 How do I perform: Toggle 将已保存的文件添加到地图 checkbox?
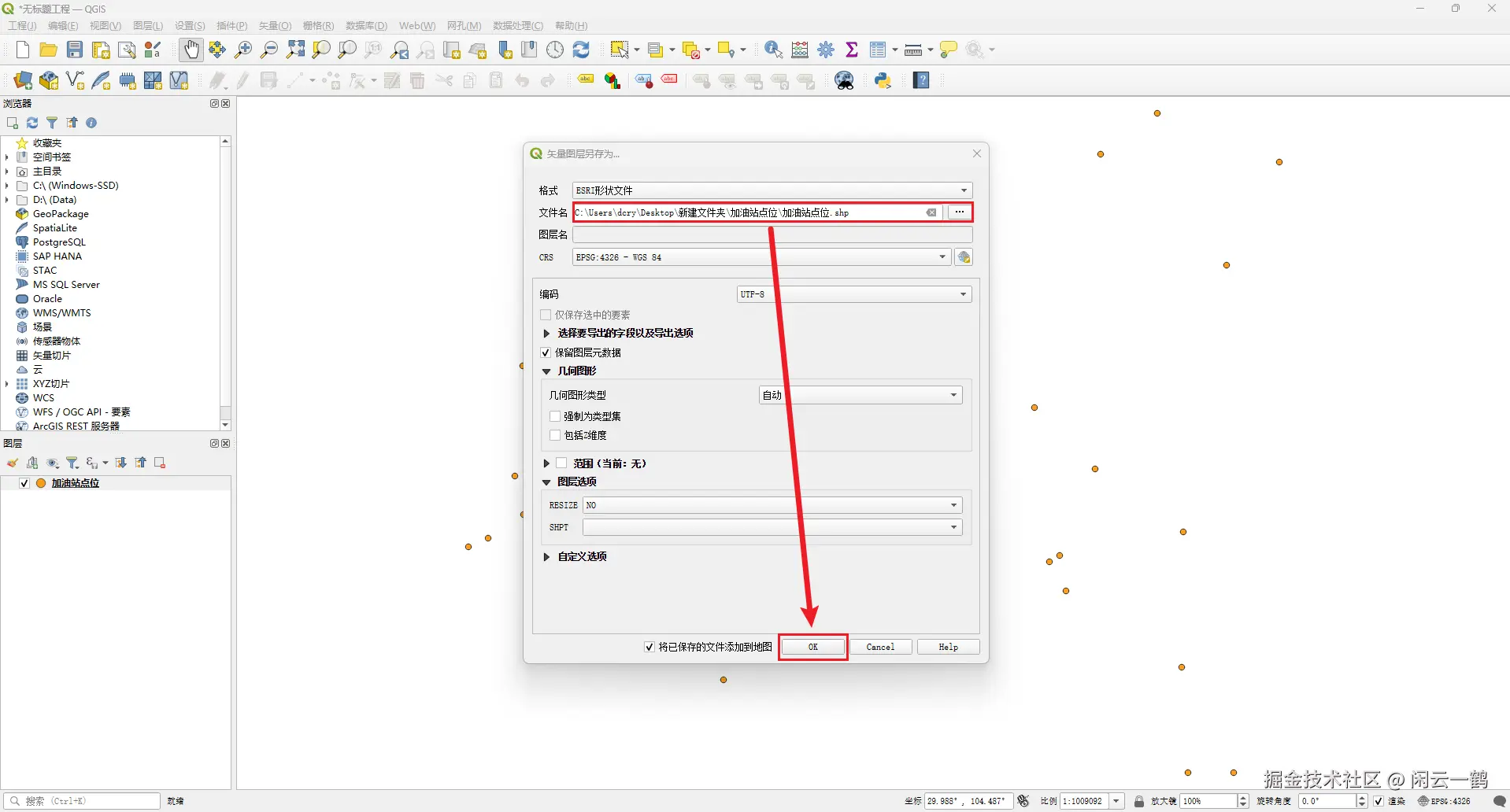[x=650, y=647]
